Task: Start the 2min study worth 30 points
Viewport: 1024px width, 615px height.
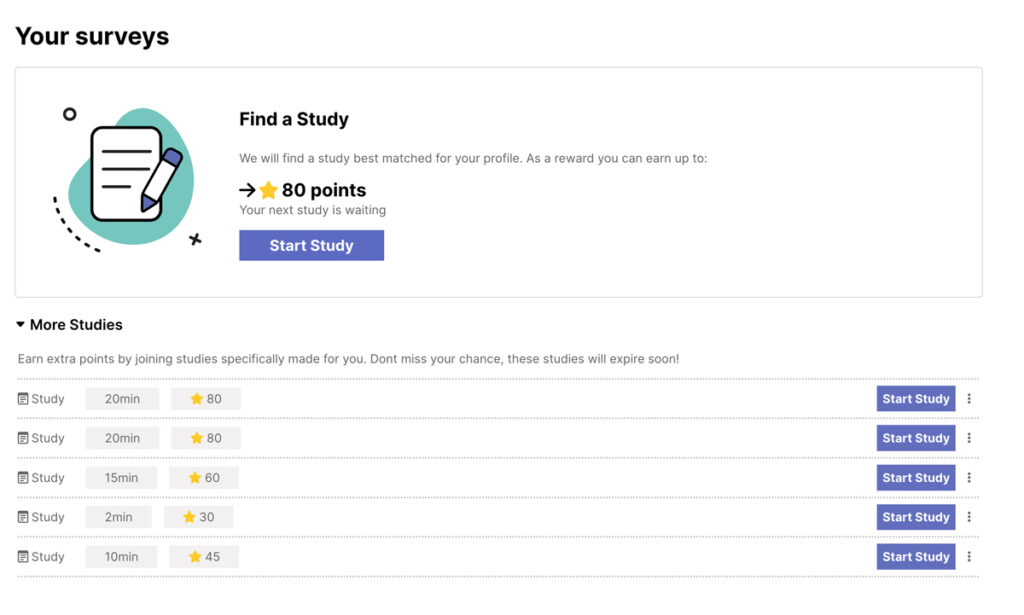Action: pyautogui.click(x=915, y=517)
